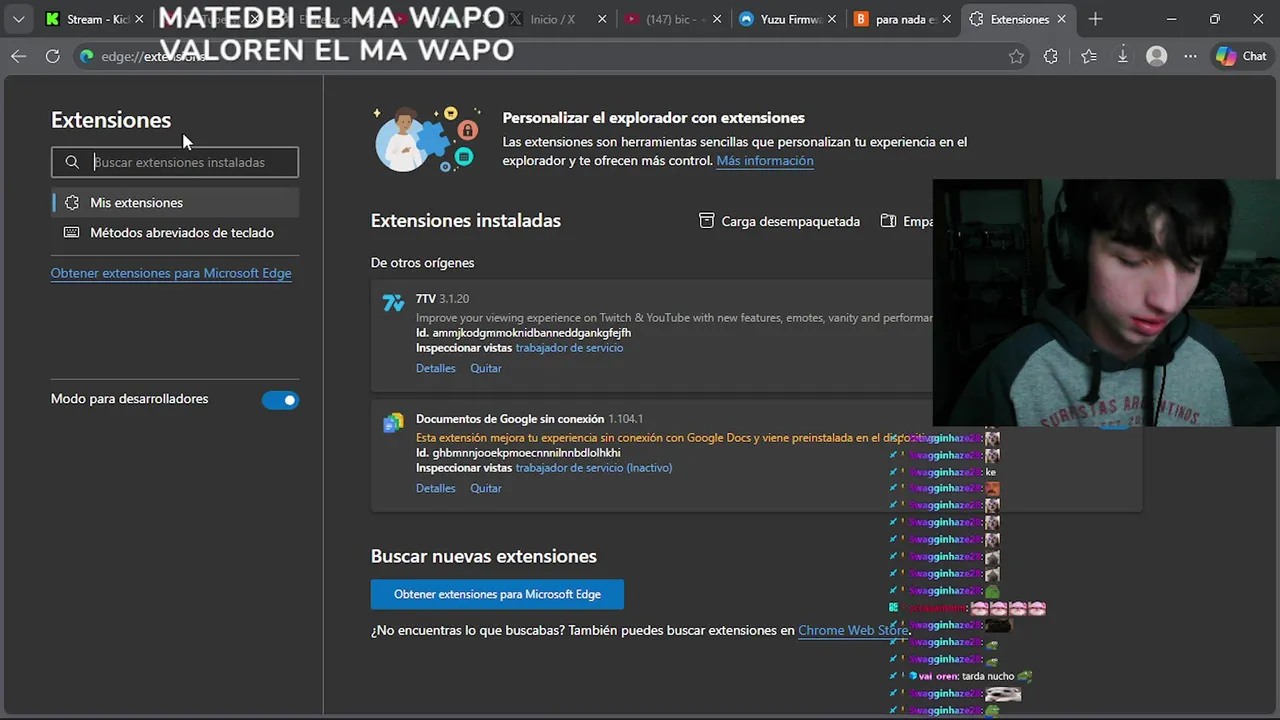This screenshot has height=720, width=1280.
Task: Open 'Detalles' for Documentos de Google
Action: [436, 488]
